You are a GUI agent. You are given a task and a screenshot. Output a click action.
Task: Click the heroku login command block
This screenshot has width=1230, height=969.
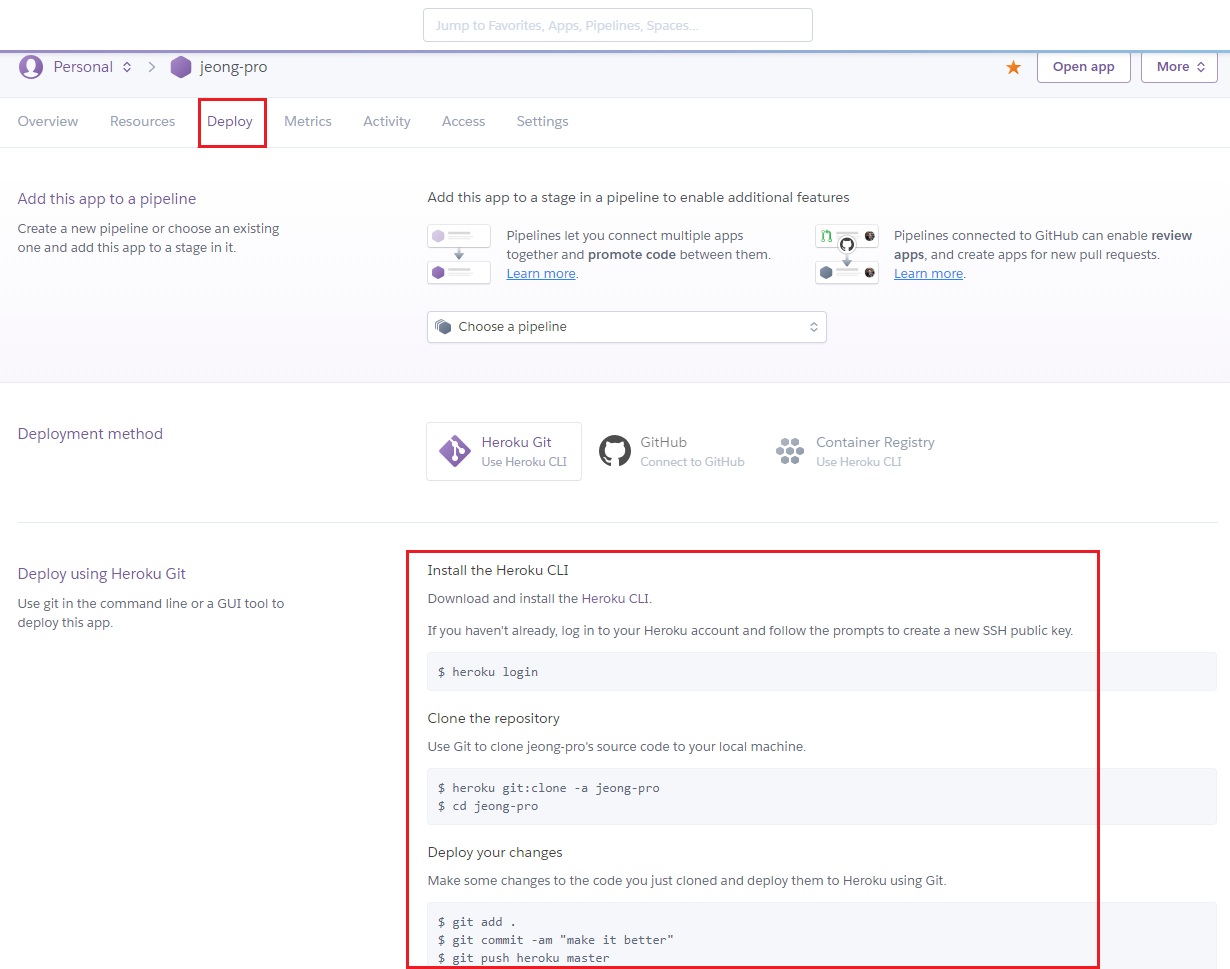tap(822, 672)
